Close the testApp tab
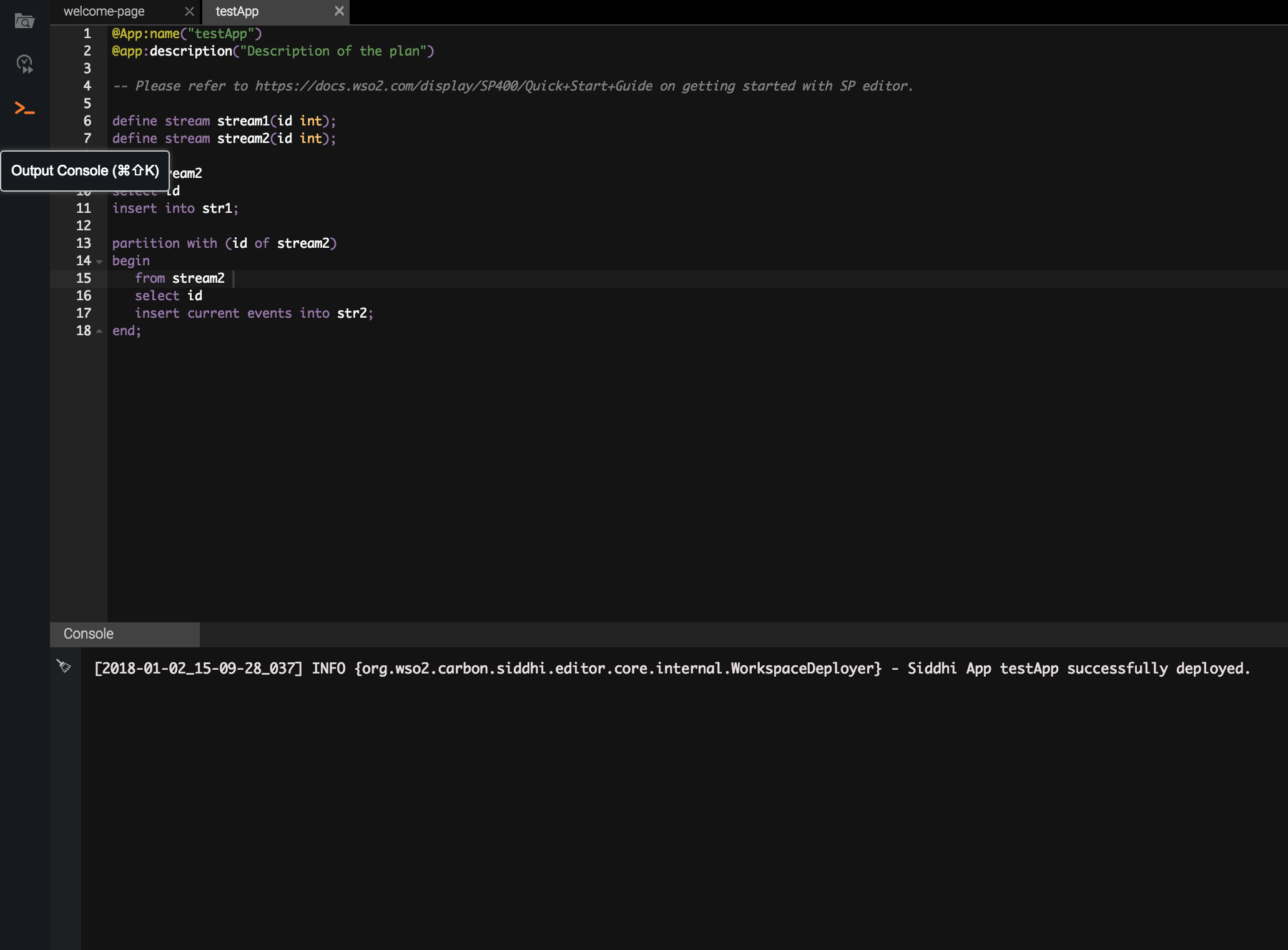This screenshot has height=950, width=1288. (x=339, y=11)
